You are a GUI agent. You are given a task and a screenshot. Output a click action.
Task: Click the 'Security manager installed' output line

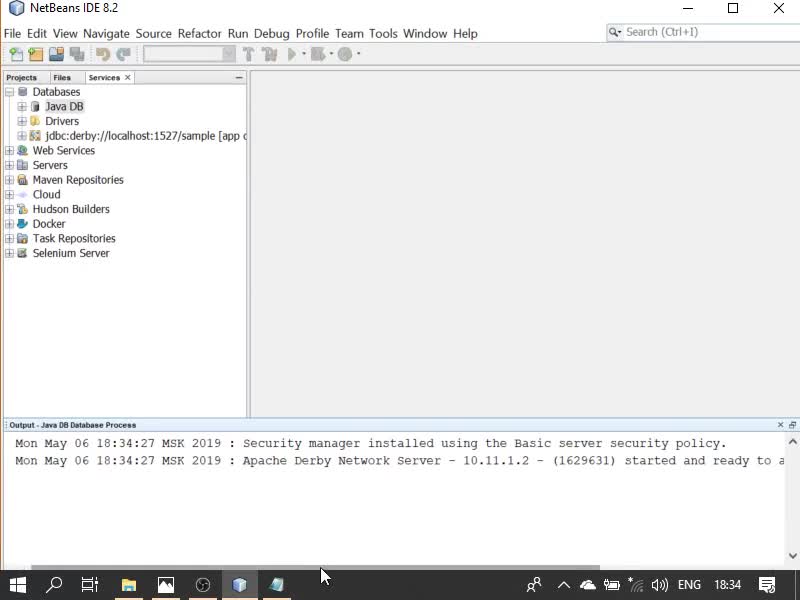371,443
